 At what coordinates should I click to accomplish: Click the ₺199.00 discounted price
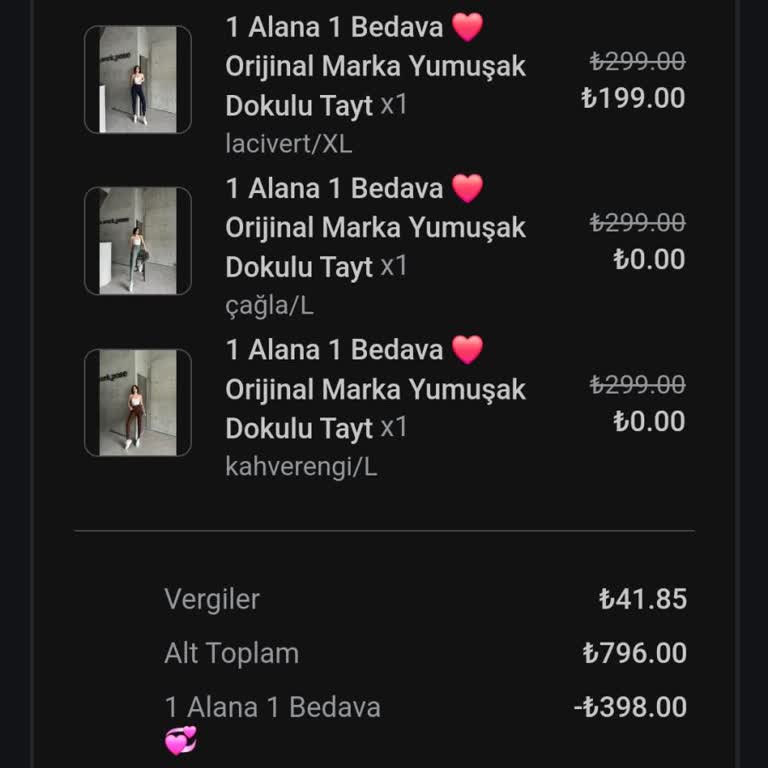(633, 98)
